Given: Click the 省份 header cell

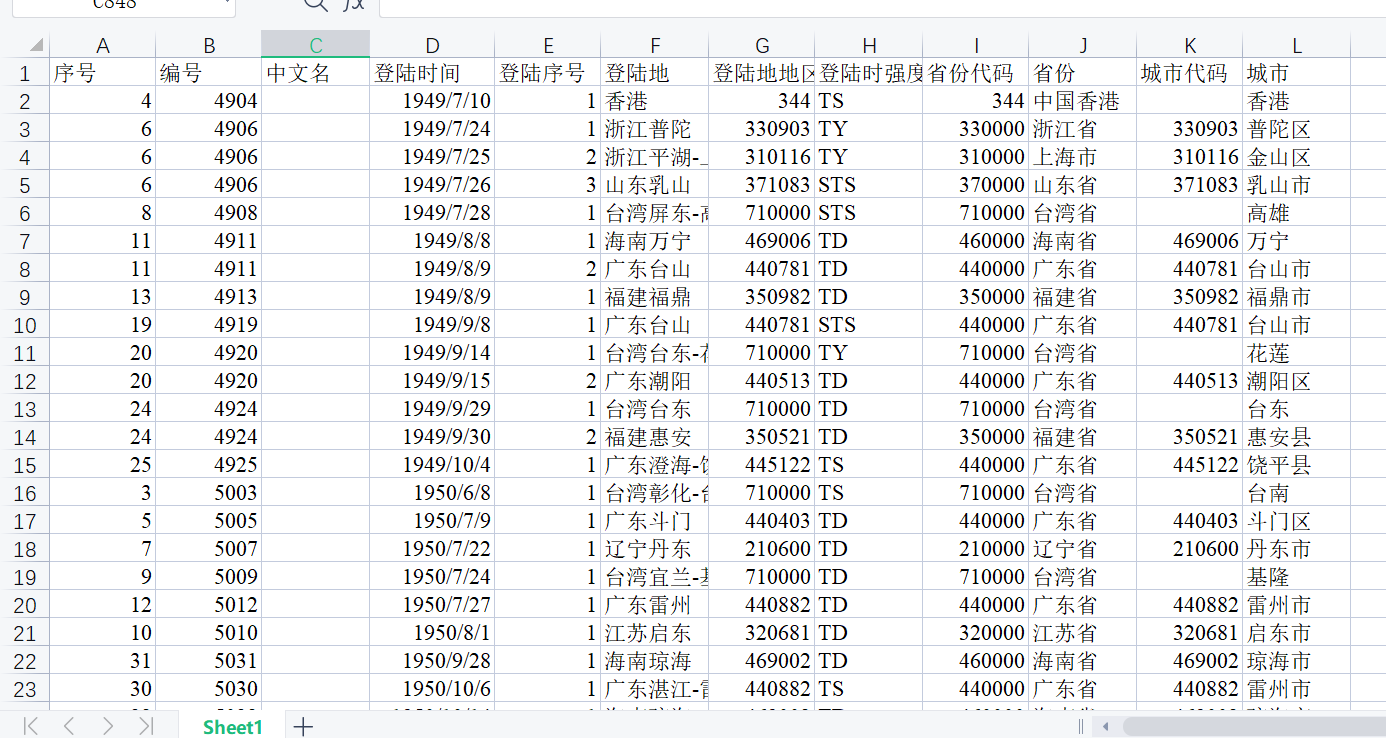Looking at the screenshot, I should (1083, 73).
